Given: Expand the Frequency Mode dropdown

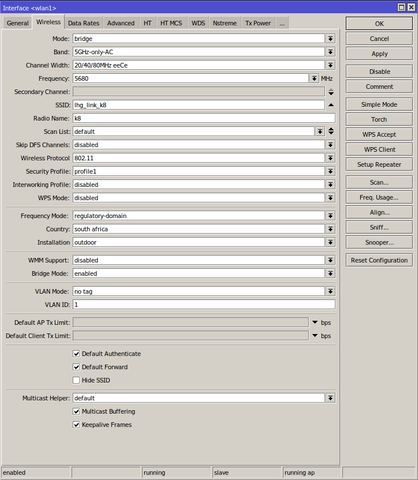Looking at the screenshot, I should pos(330,216).
